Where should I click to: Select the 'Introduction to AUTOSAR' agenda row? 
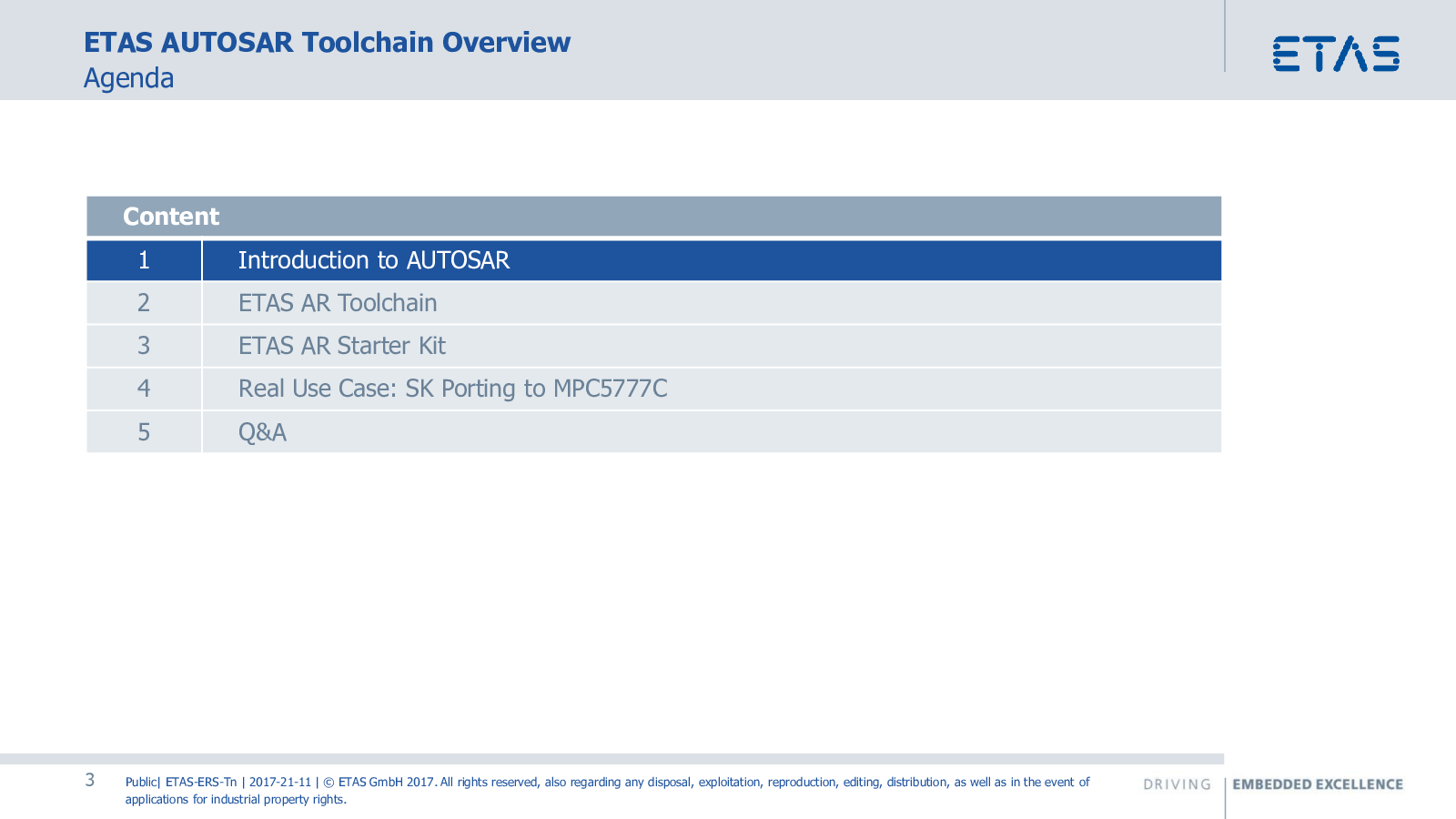(373, 260)
